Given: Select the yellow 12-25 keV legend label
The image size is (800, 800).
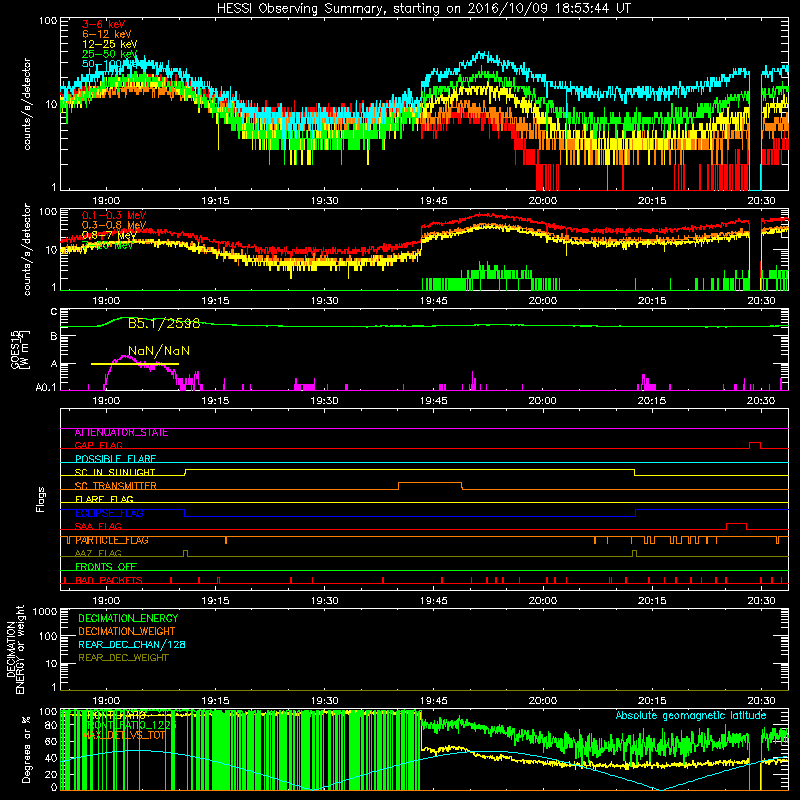Looking at the screenshot, I should click(x=109, y=44).
